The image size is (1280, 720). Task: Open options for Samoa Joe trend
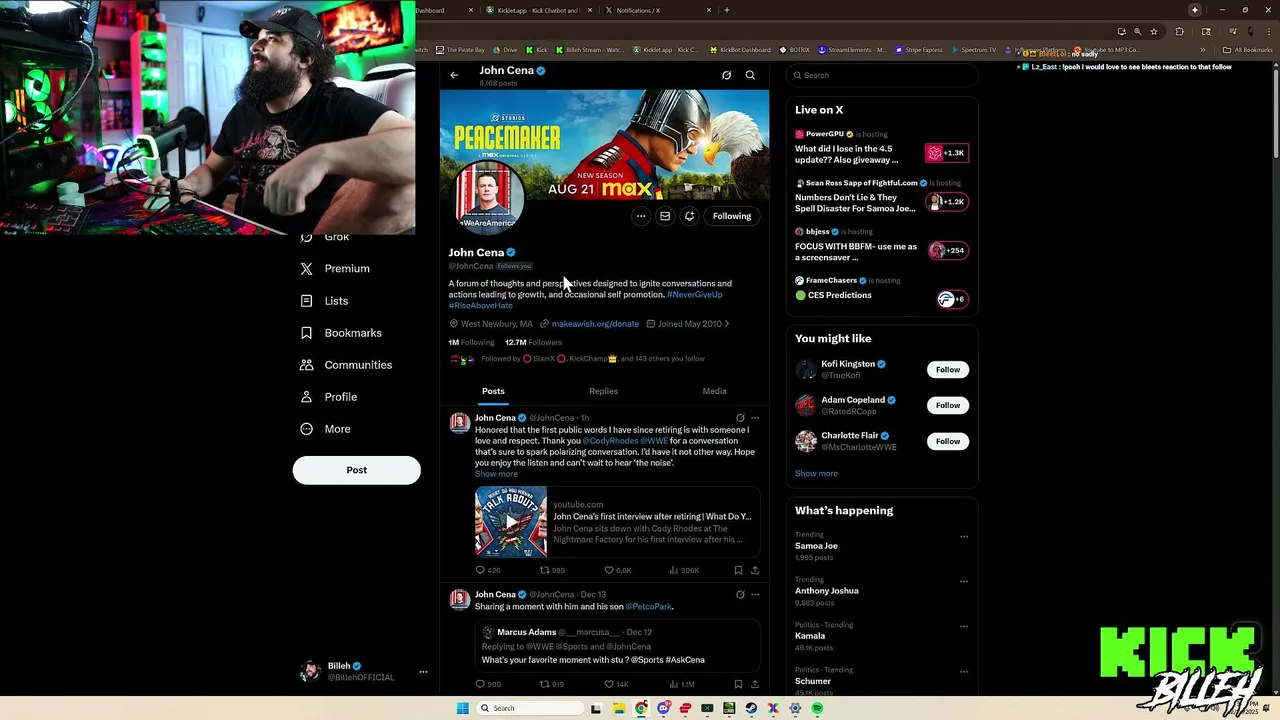(964, 536)
